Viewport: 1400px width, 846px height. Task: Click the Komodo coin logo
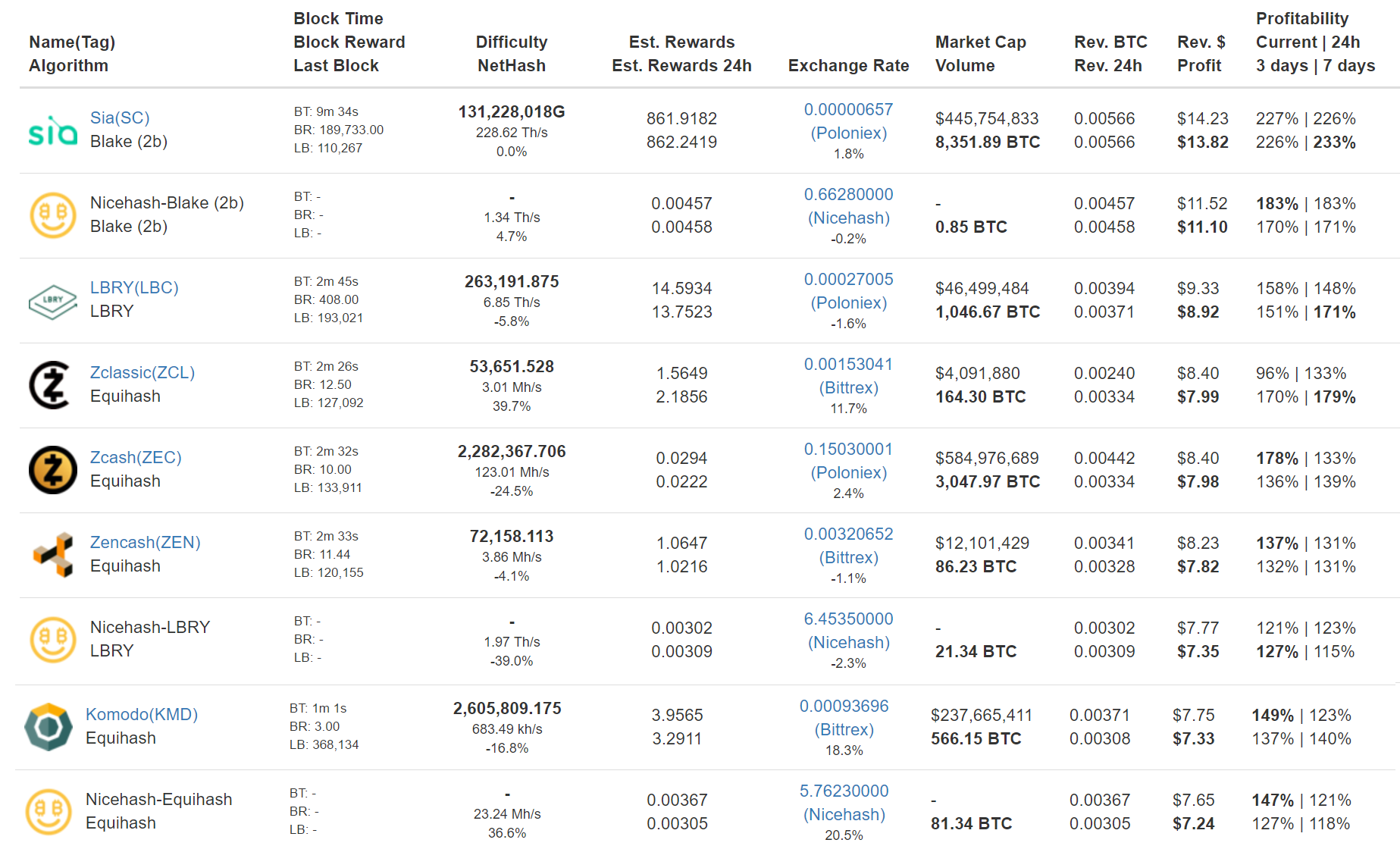49,727
